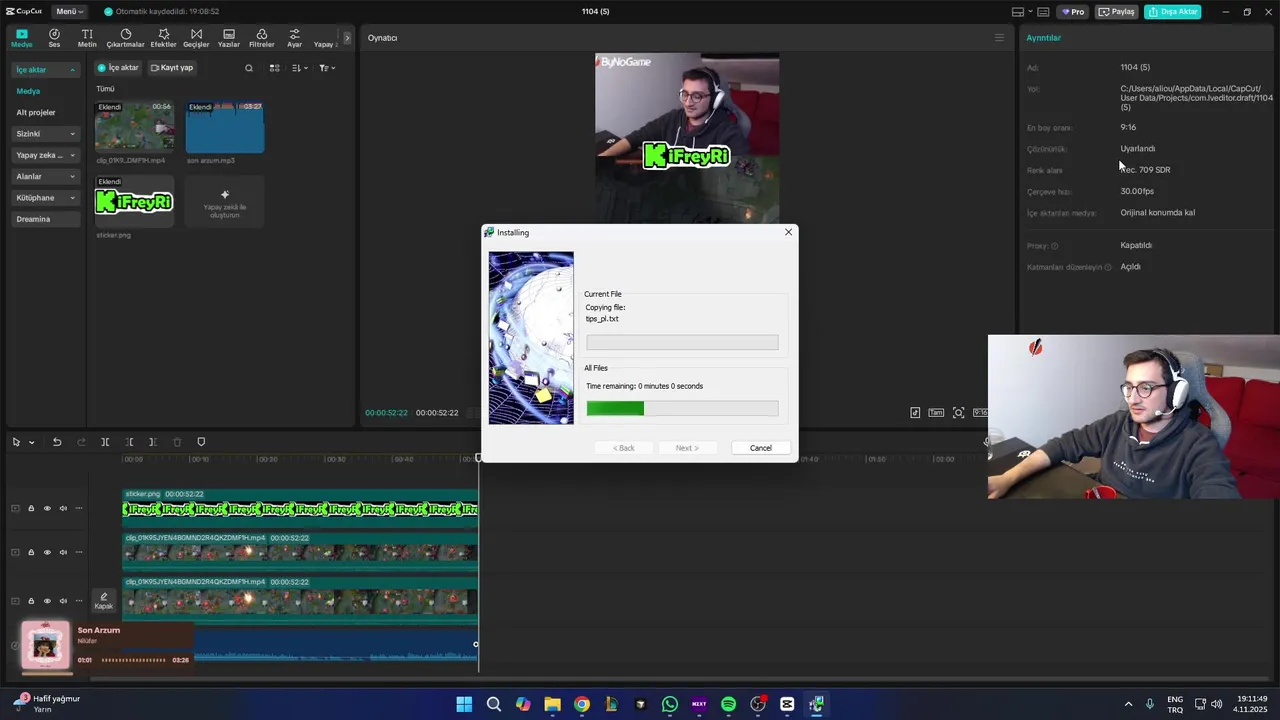The image size is (1280, 720).
Task: Hide the middle clip video track
Action: click(47, 552)
